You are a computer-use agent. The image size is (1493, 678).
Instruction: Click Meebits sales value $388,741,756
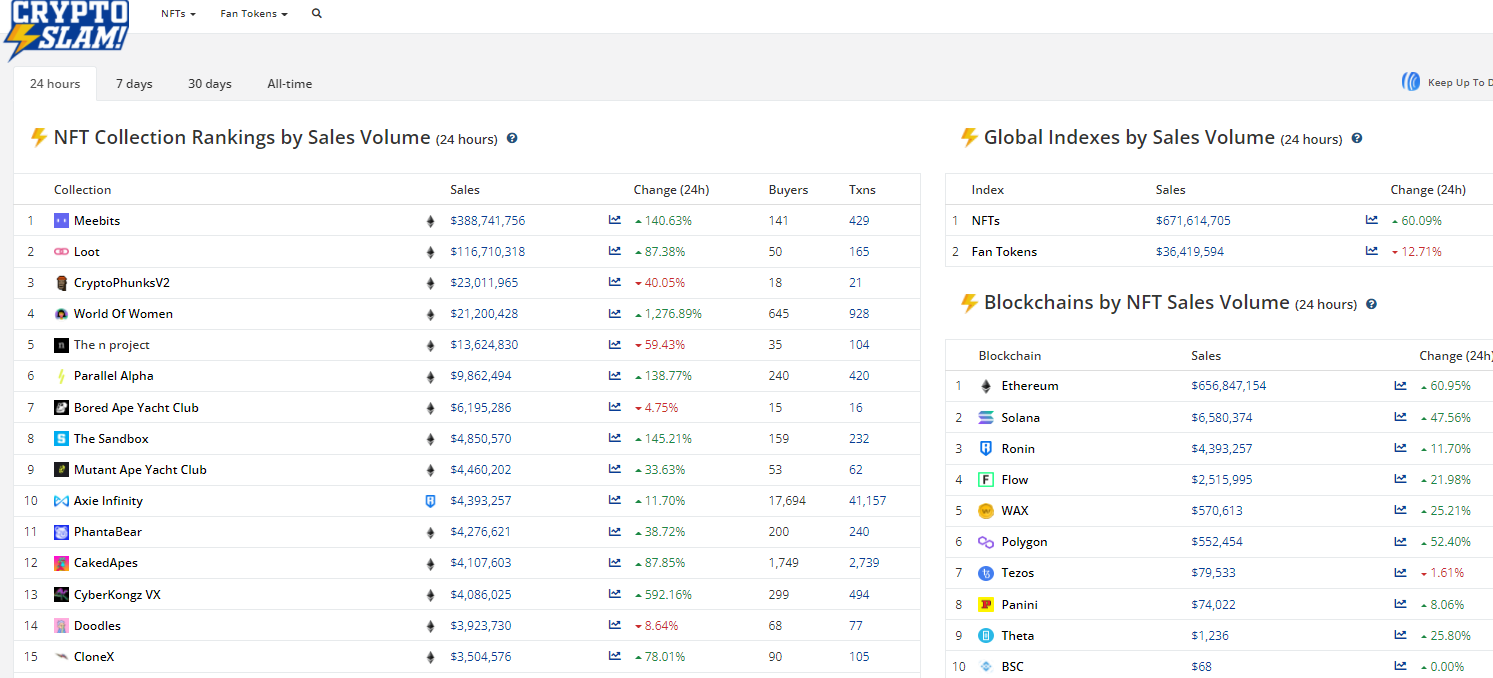[488, 221]
